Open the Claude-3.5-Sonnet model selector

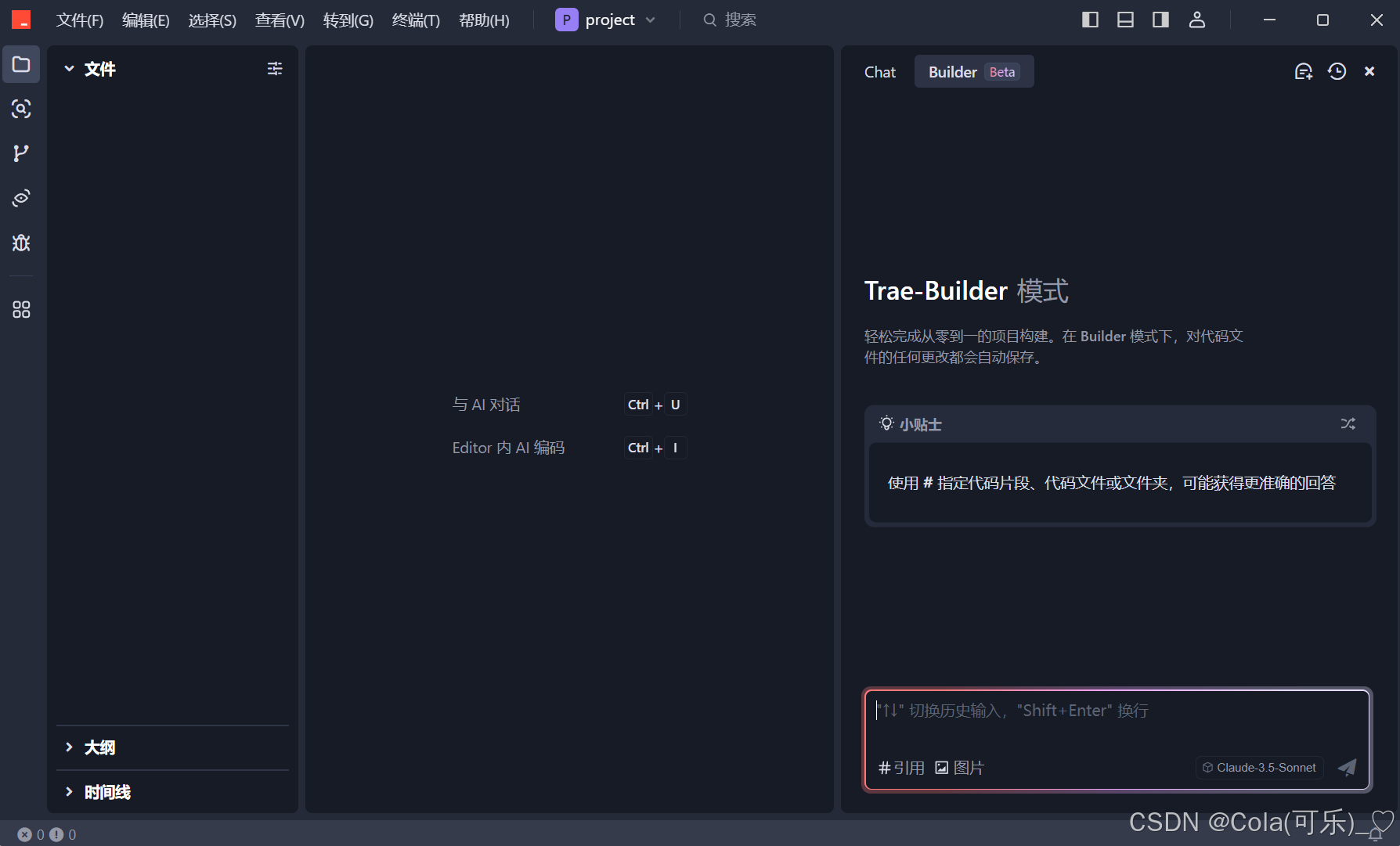point(1259,768)
